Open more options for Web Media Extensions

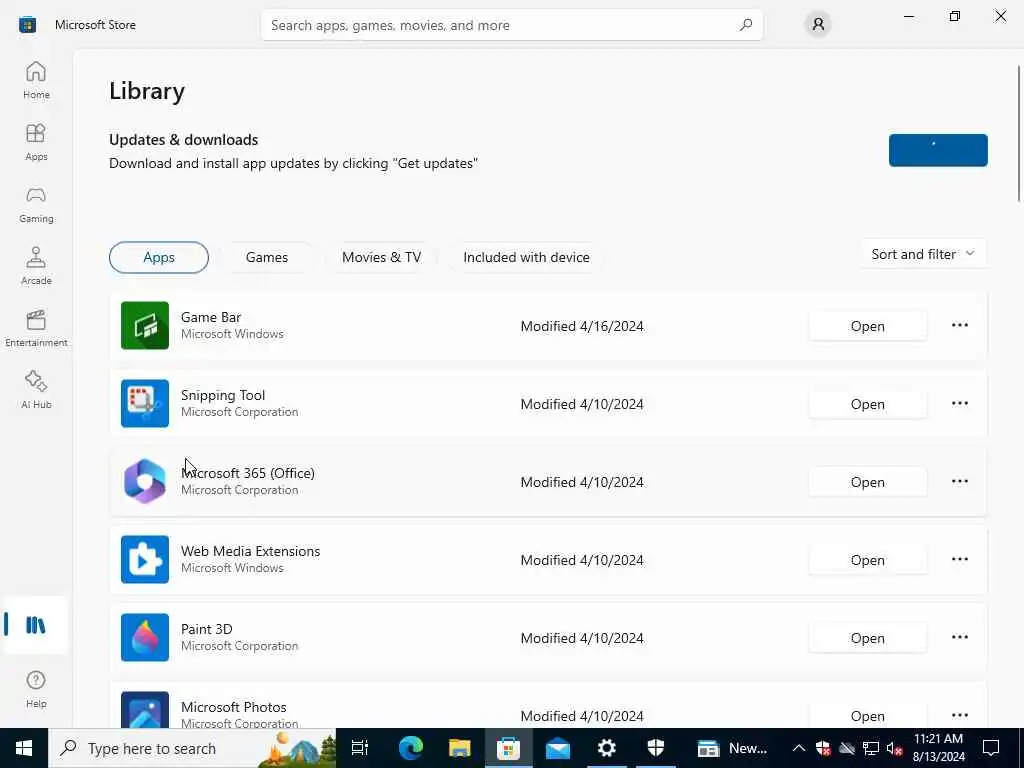pos(960,560)
